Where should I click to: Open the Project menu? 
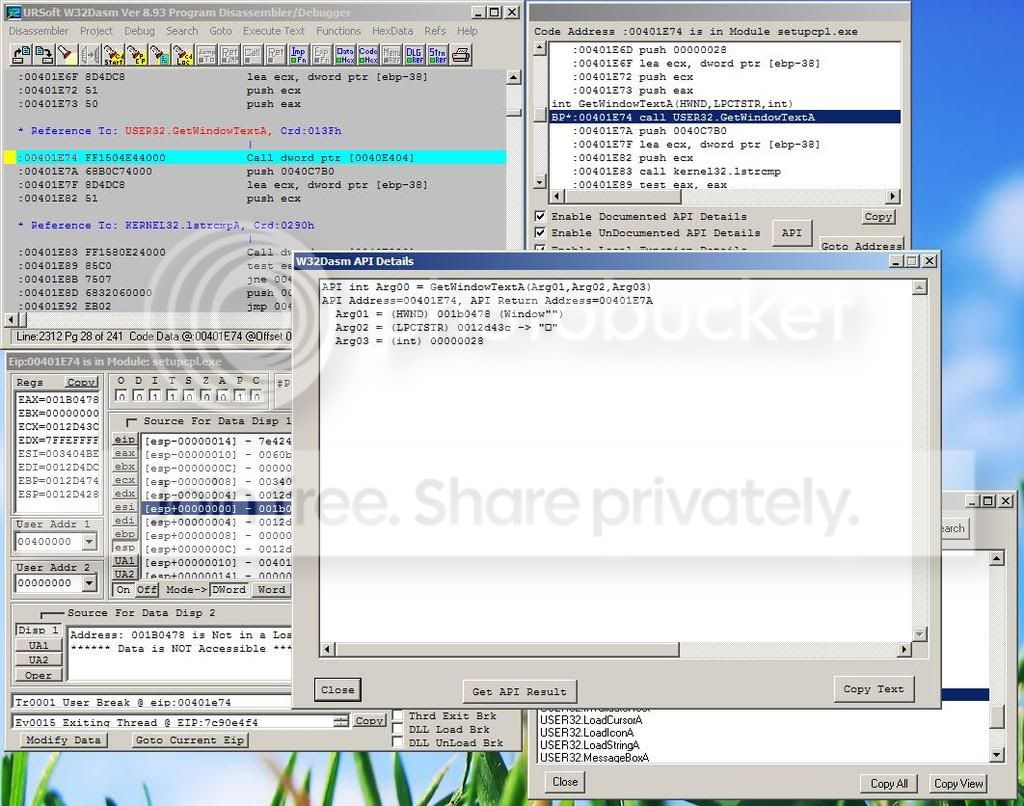(x=97, y=31)
